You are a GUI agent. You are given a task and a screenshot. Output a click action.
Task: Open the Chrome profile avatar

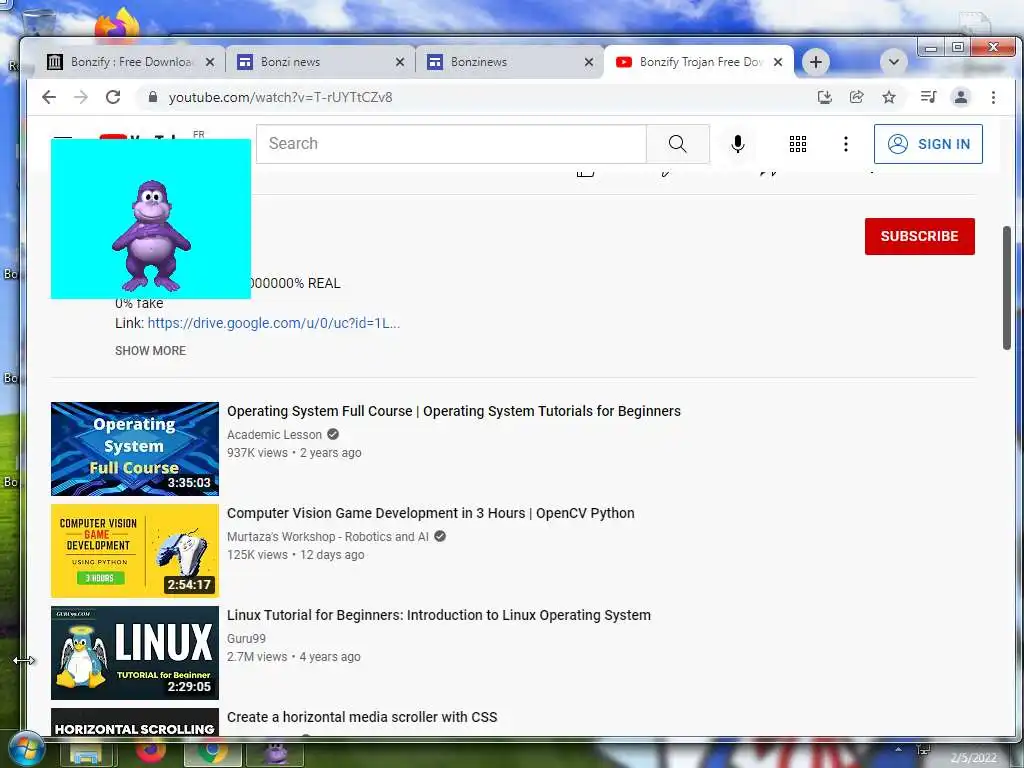click(961, 97)
